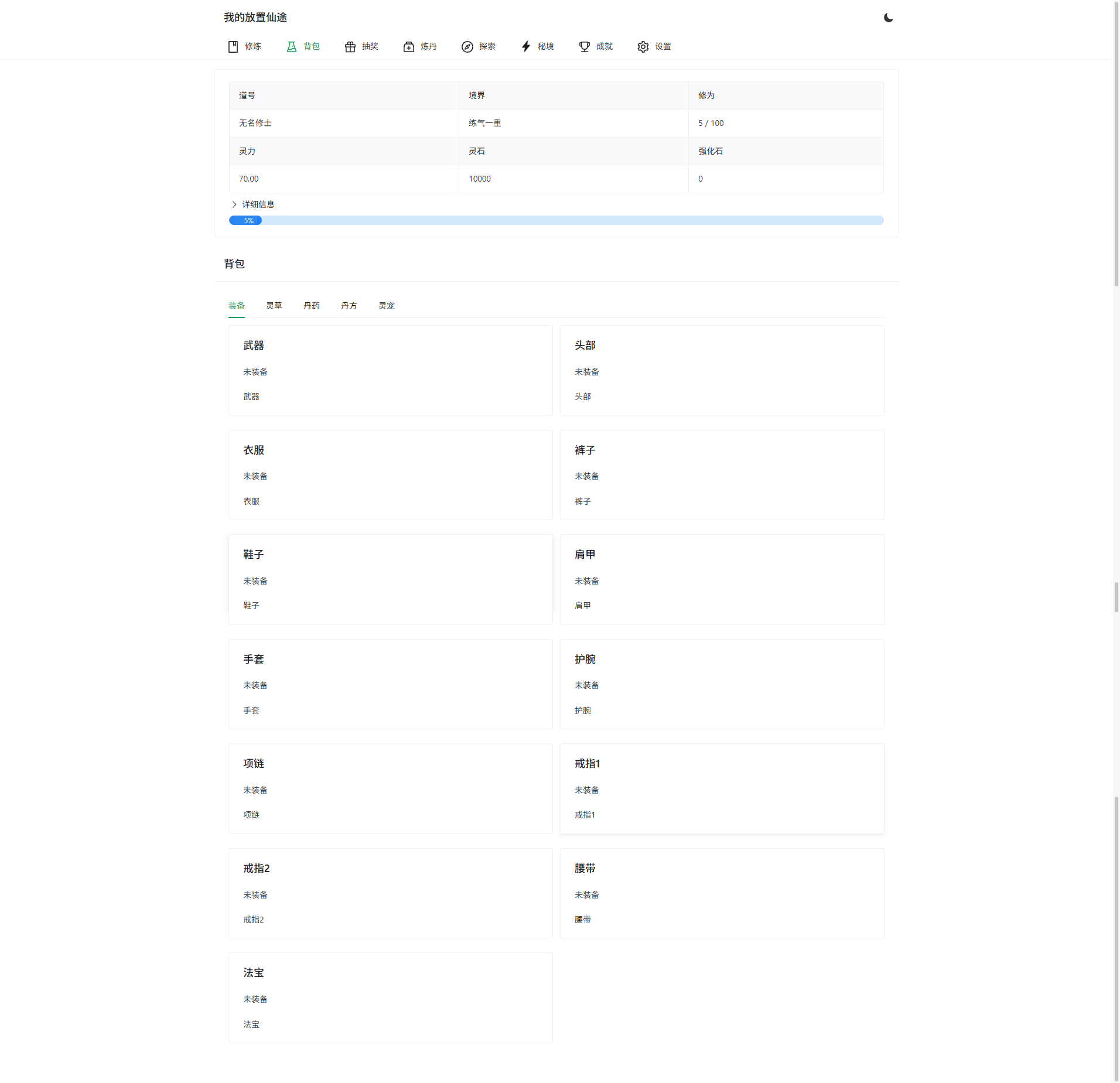Open the 丹方 recipes tab
This screenshot has width=1120, height=1083.
click(349, 305)
